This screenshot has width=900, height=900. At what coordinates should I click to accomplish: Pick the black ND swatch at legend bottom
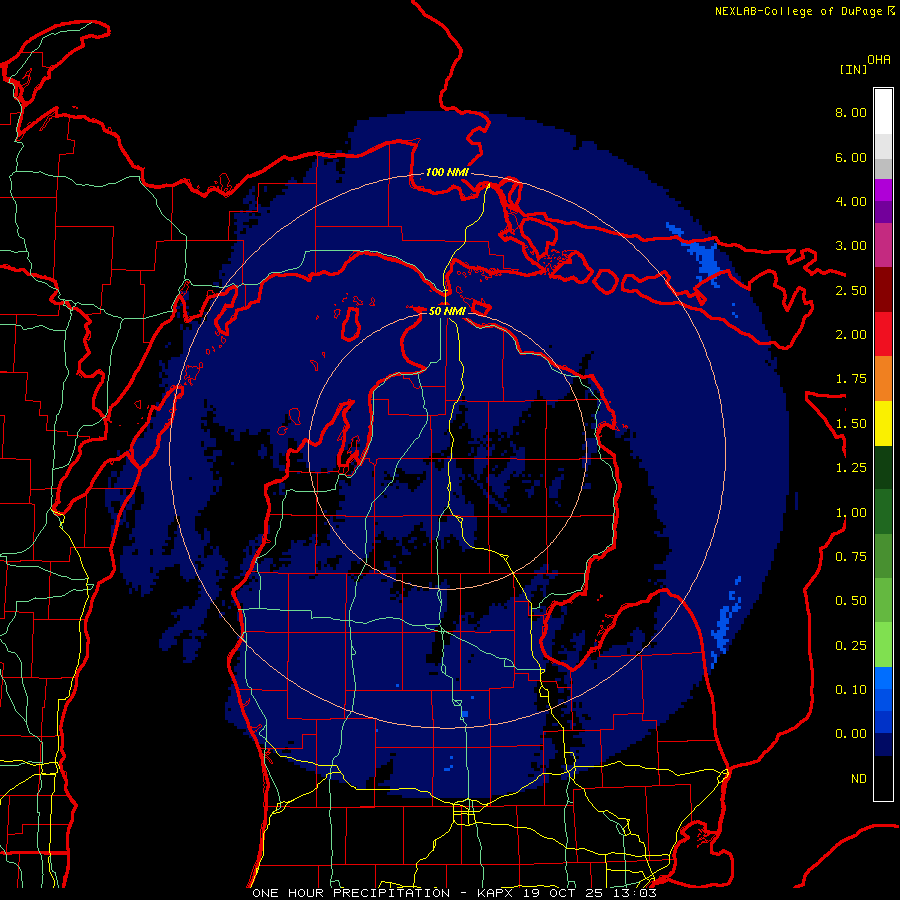tap(883, 778)
